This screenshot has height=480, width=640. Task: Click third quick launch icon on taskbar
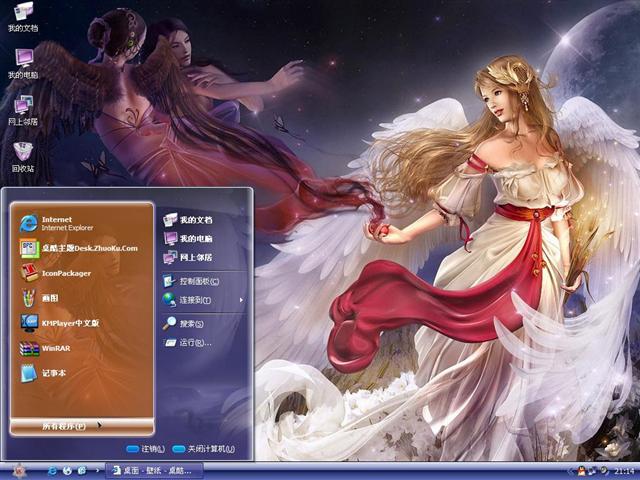[82, 471]
